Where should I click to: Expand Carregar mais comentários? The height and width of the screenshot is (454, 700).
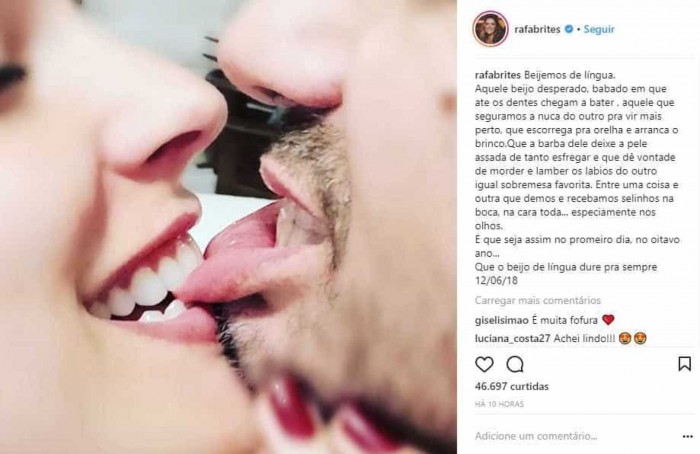[x=538, y=300]
